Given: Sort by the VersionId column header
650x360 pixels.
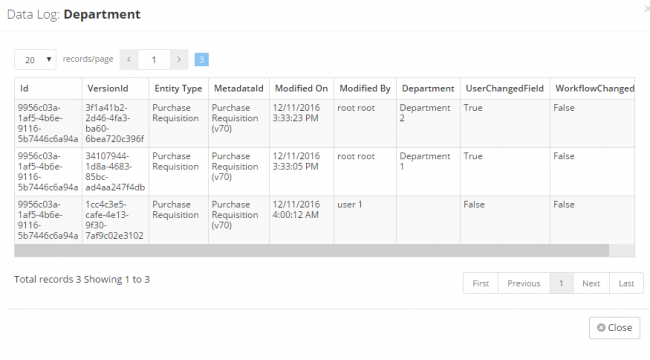Looking at the screenshot, I should (115, 88).
